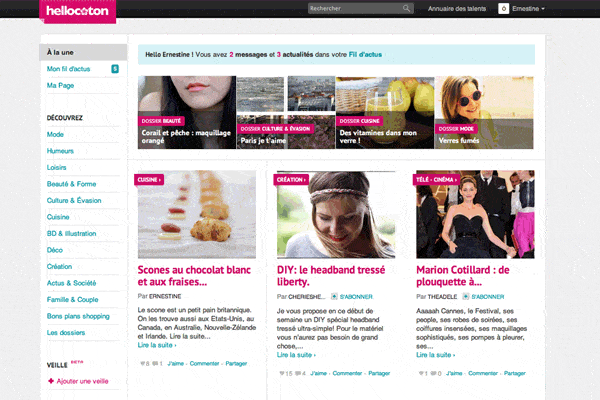Open Annuaire des talents
The width and height of the screenshot is (600, 400).
point(457,8)
